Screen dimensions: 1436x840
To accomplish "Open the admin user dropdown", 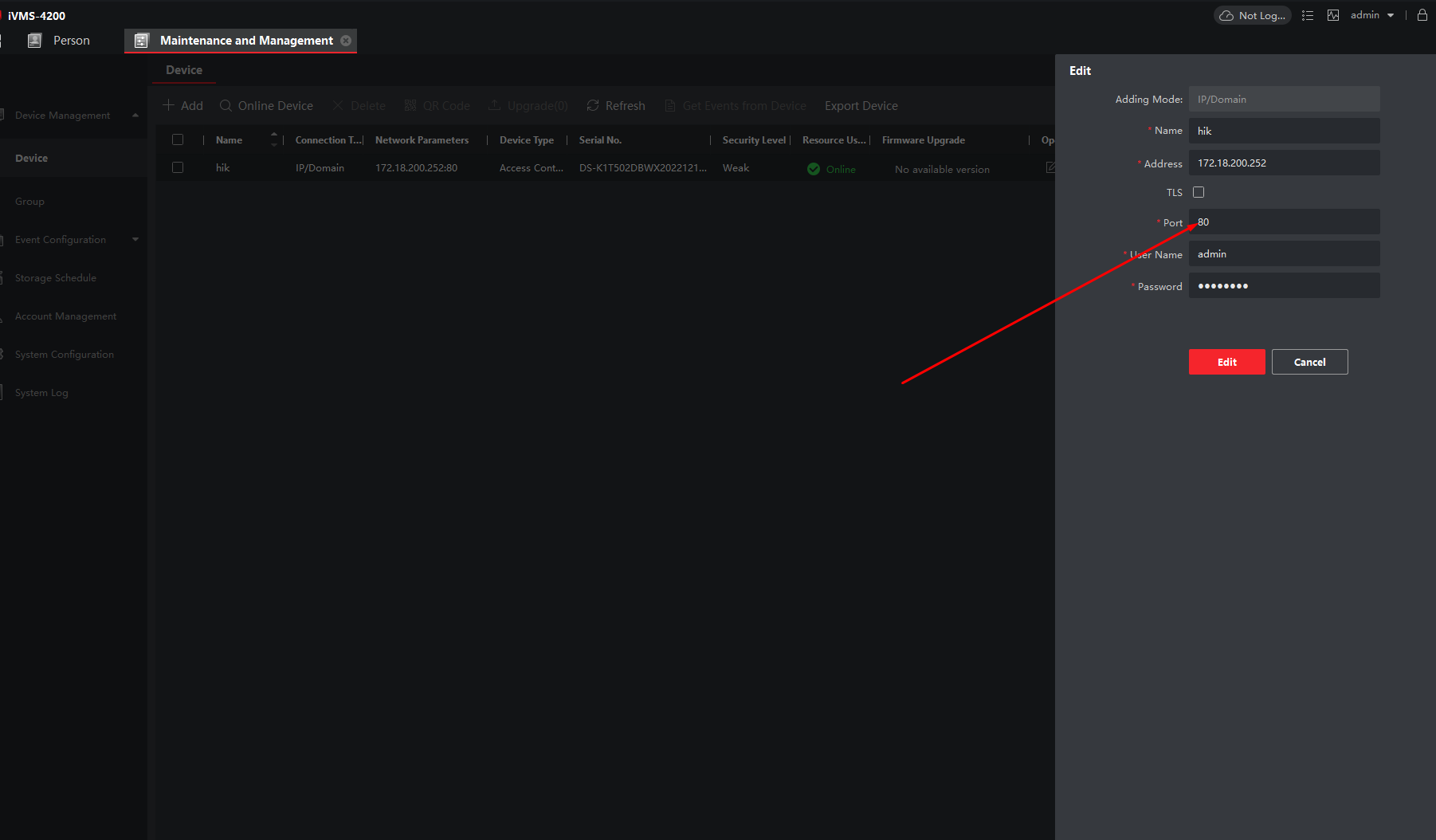I will point(1372,15).
